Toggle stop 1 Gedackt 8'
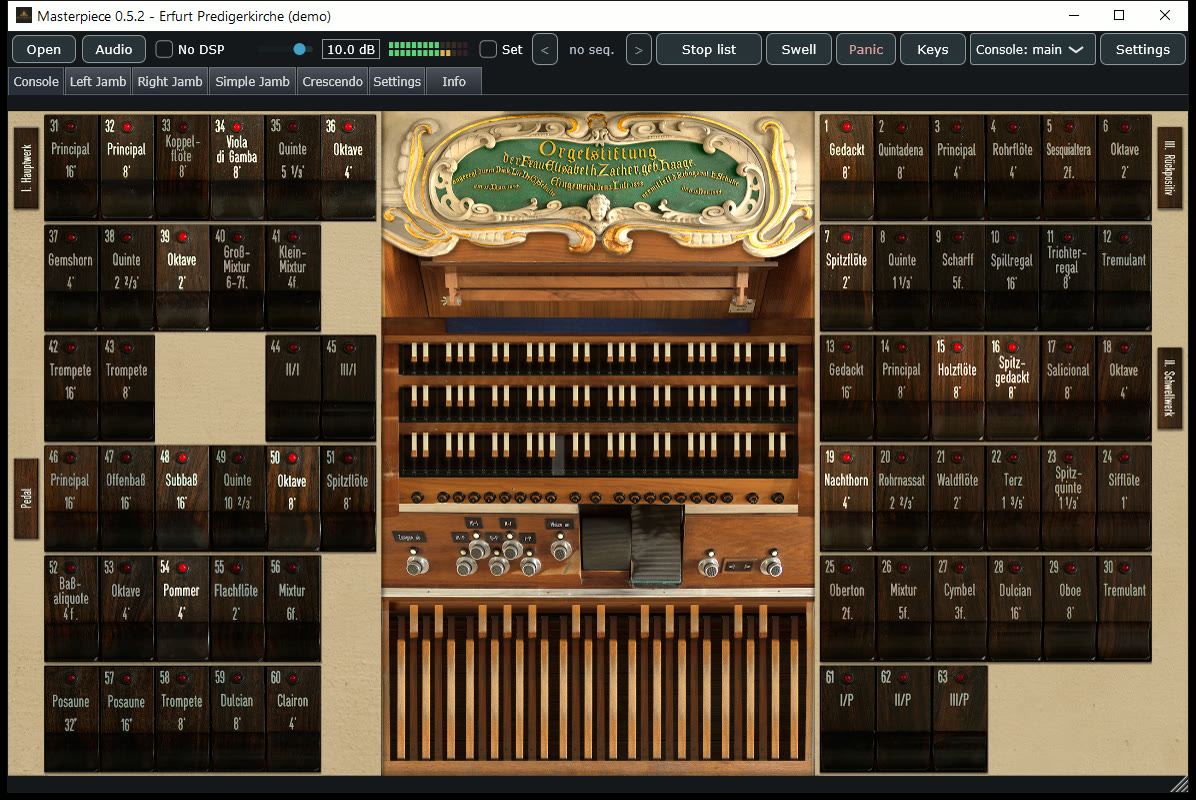The width and height of the screenshot is (1196, 800). (x=847, y=168)
